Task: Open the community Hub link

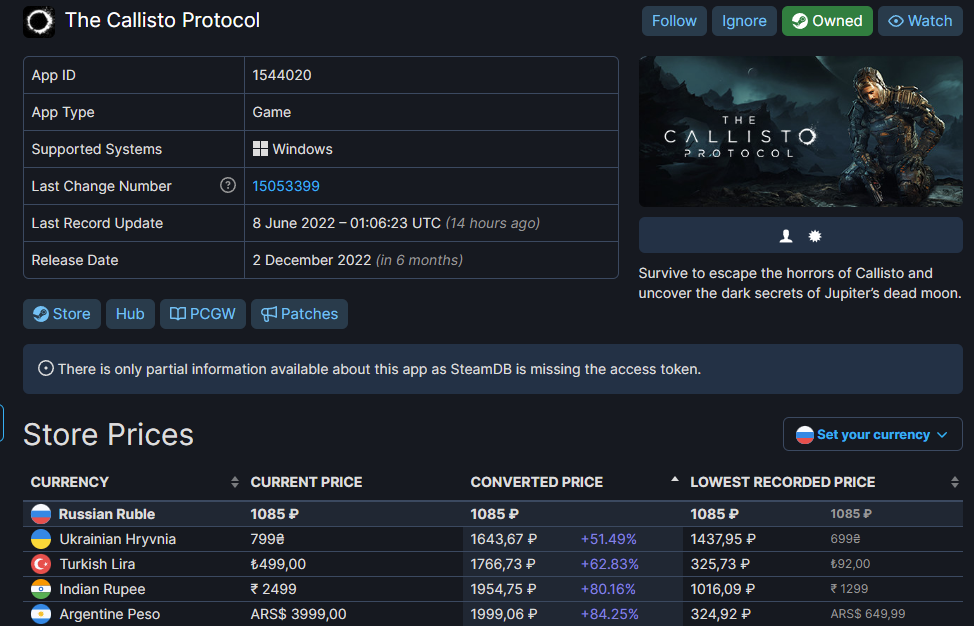Action: [130, 314]
